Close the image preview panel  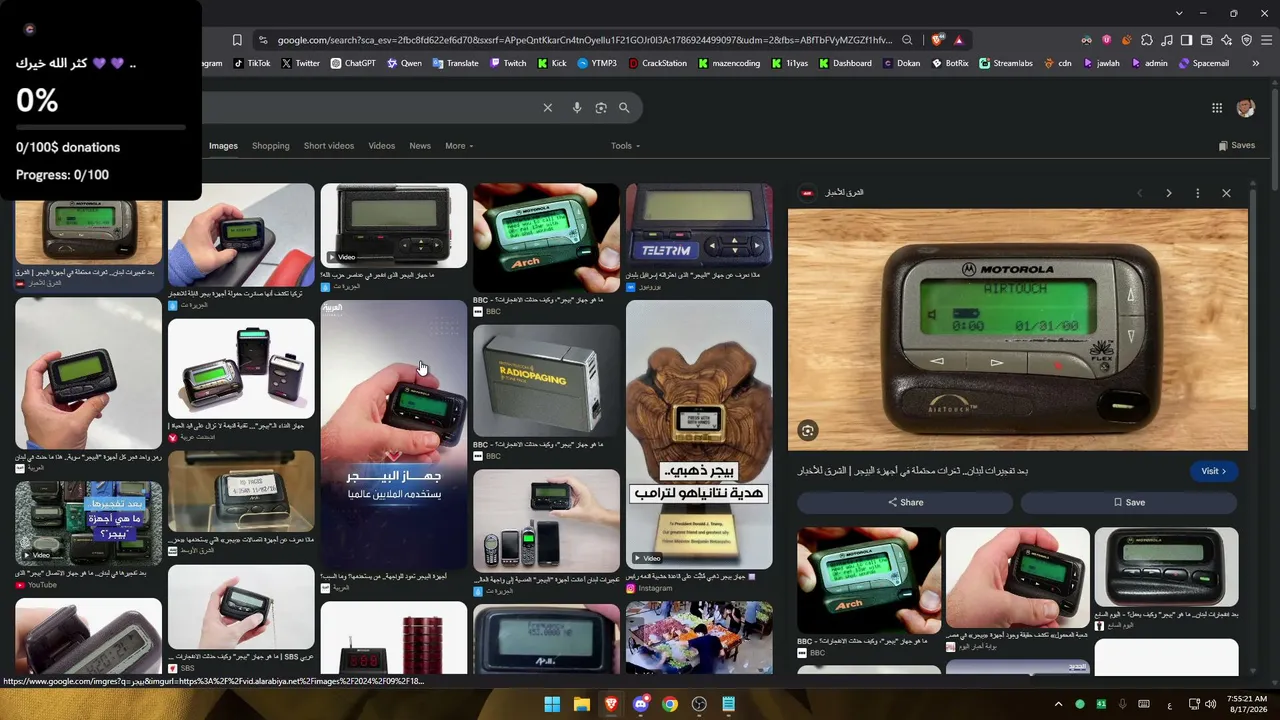pyautogui.click(x=1226, y=193)
